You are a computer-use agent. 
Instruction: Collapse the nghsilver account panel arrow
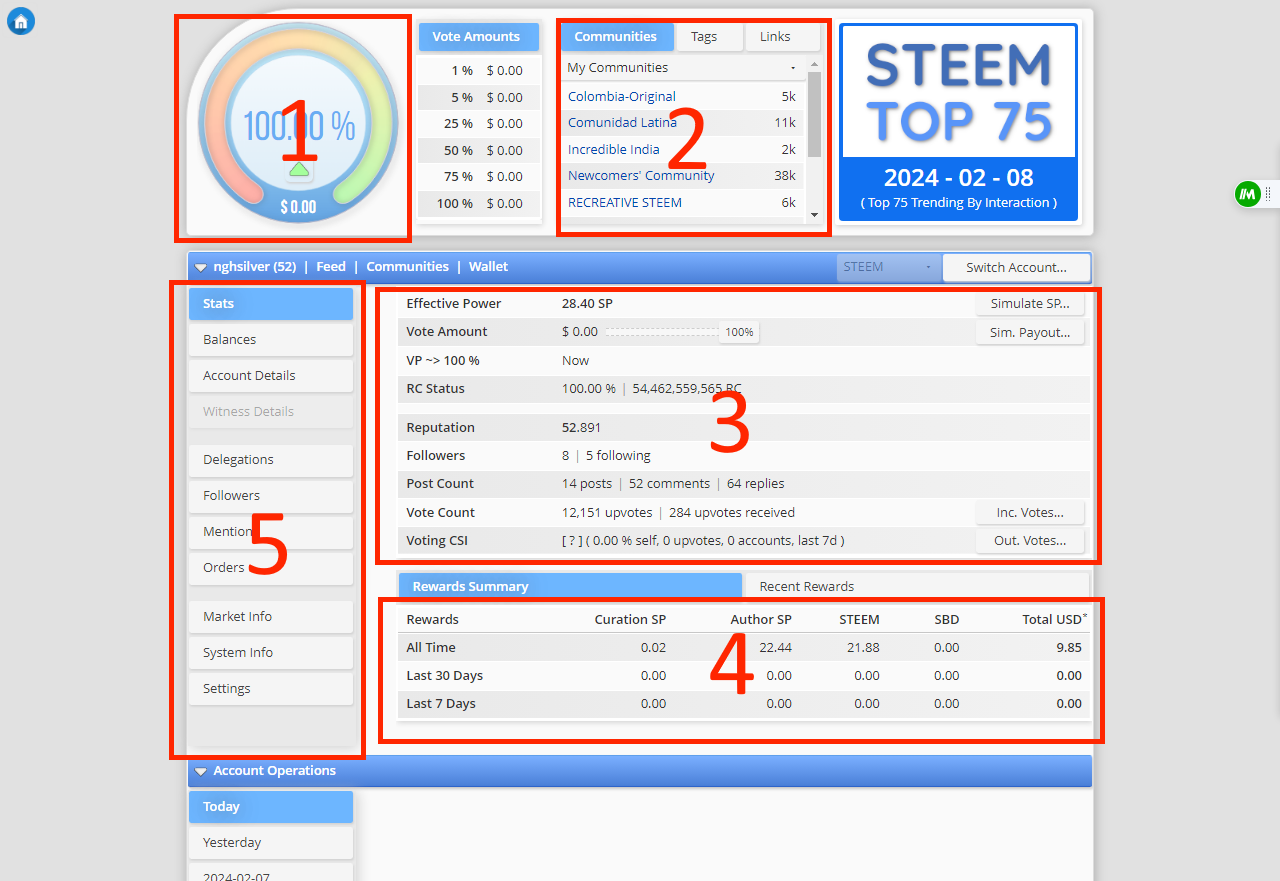coord(201,267)
